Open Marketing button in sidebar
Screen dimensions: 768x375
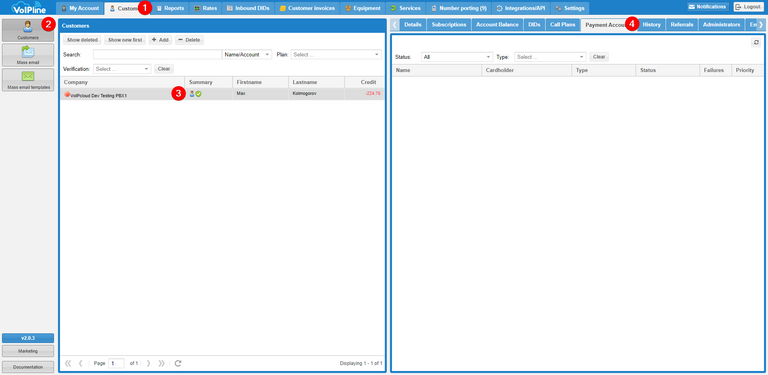click(28, 351)
